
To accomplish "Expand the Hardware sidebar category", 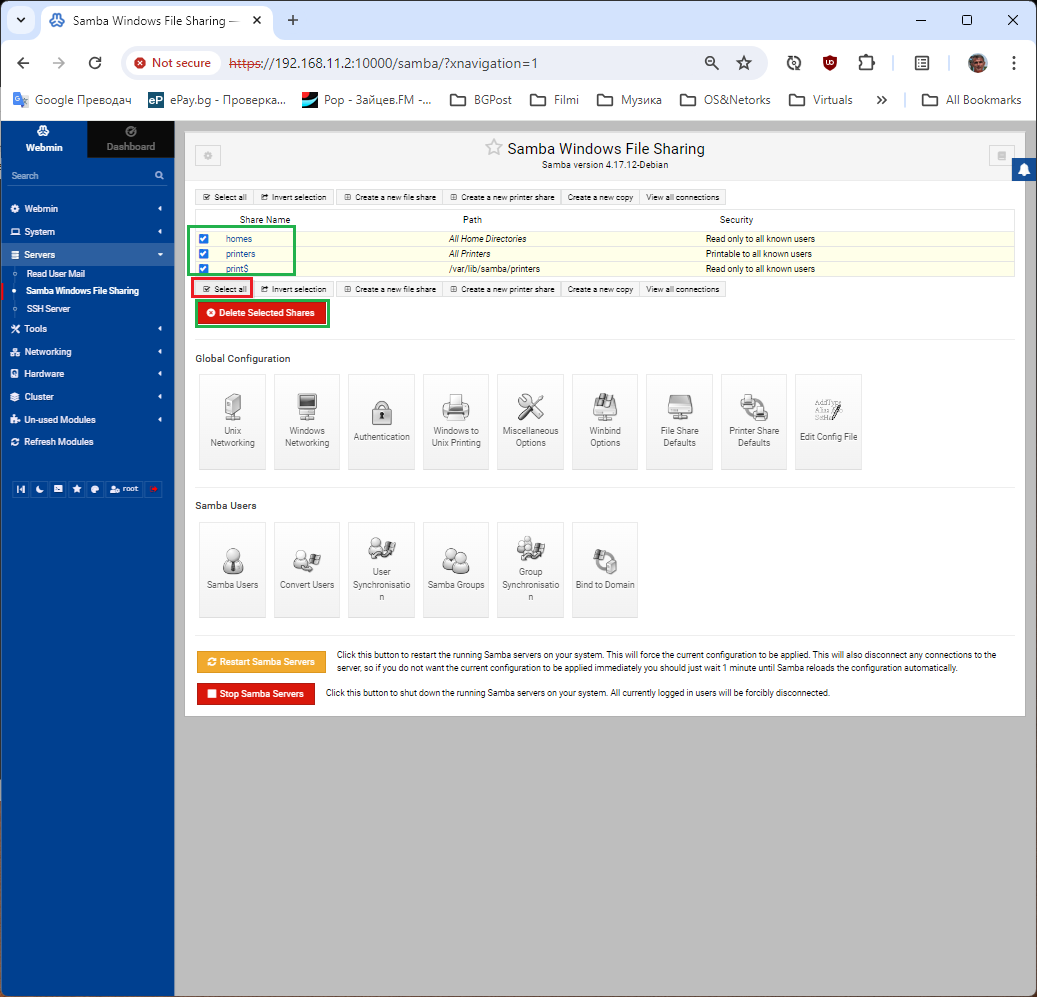I will (87, 374).
